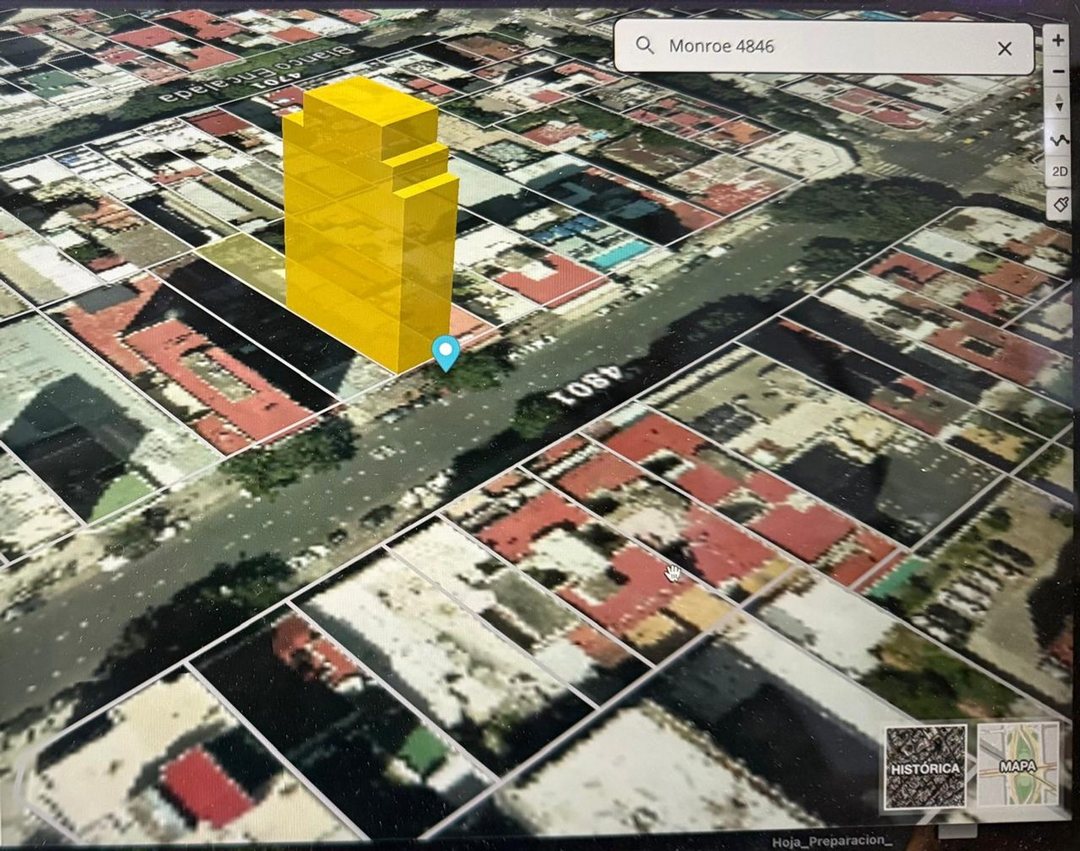Switch the map to 2D view

click(x=1059, y=171)
